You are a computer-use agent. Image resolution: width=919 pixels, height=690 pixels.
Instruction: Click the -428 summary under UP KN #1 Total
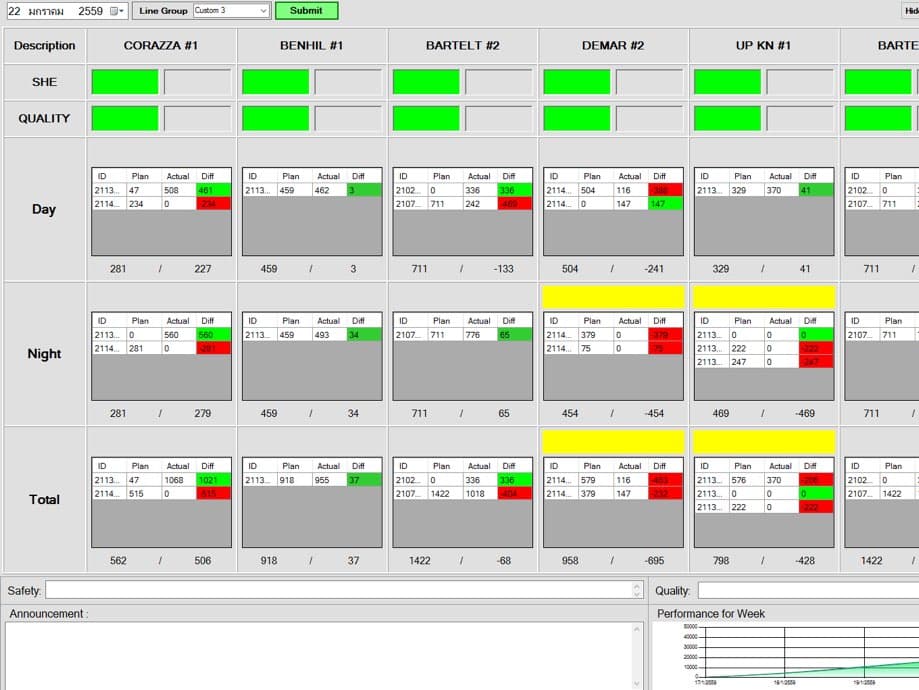[x=805, y=560]
